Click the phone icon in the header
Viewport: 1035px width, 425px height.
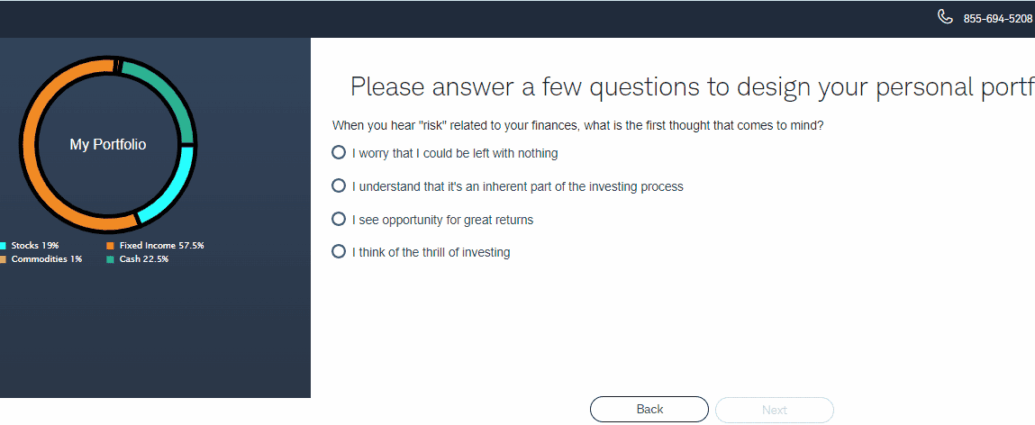945,17
